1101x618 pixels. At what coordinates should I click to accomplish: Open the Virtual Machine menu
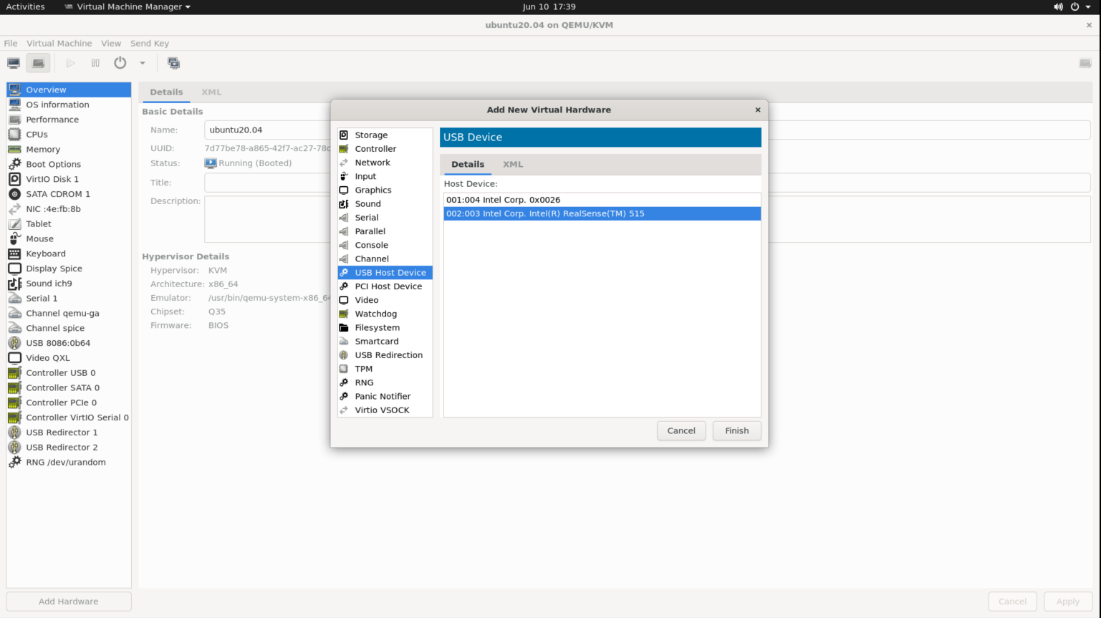(x=59, y=44)
